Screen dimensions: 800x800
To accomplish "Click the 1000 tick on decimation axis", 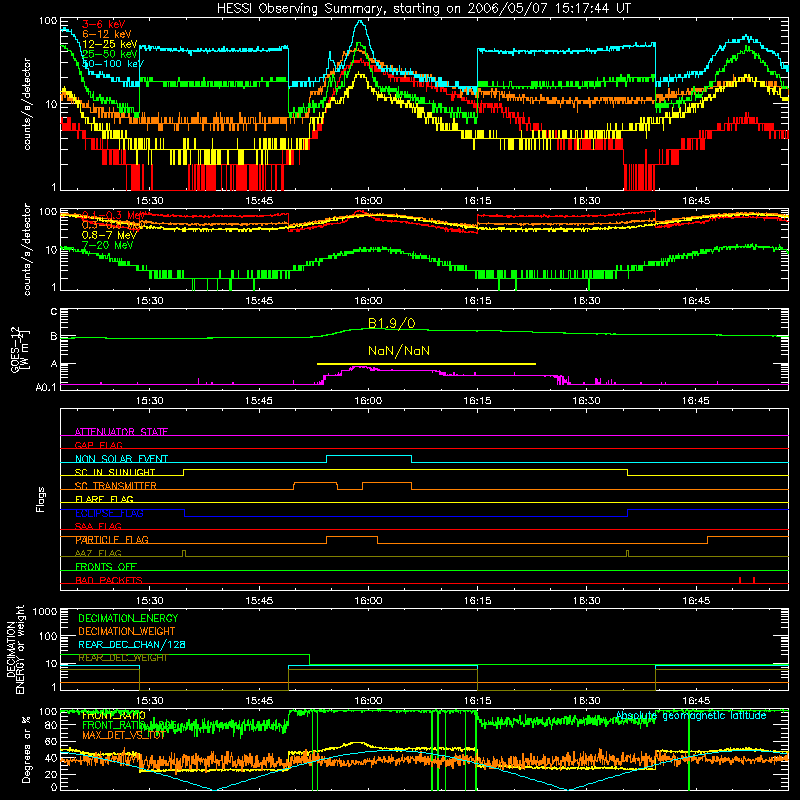I will point(45,611).
